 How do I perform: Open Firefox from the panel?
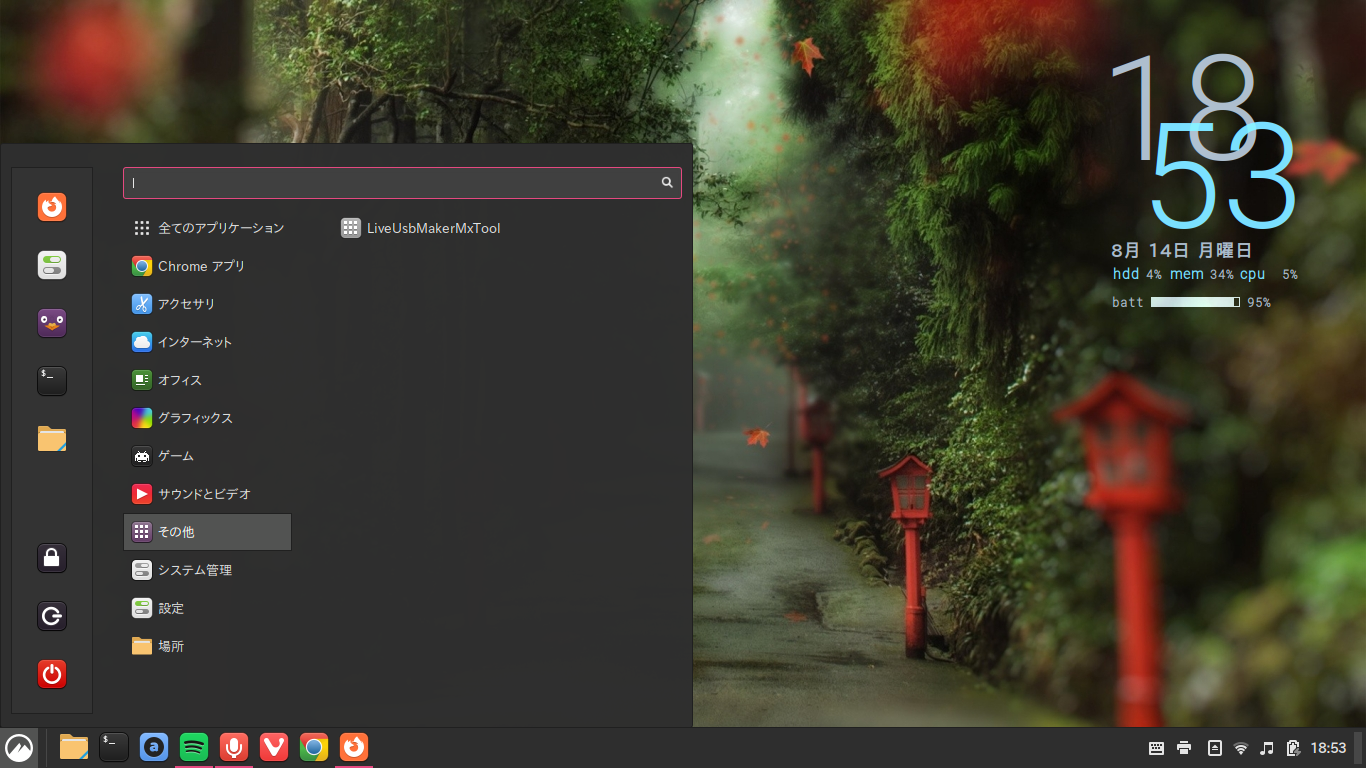pyautogui.click(x=354, y=747)
